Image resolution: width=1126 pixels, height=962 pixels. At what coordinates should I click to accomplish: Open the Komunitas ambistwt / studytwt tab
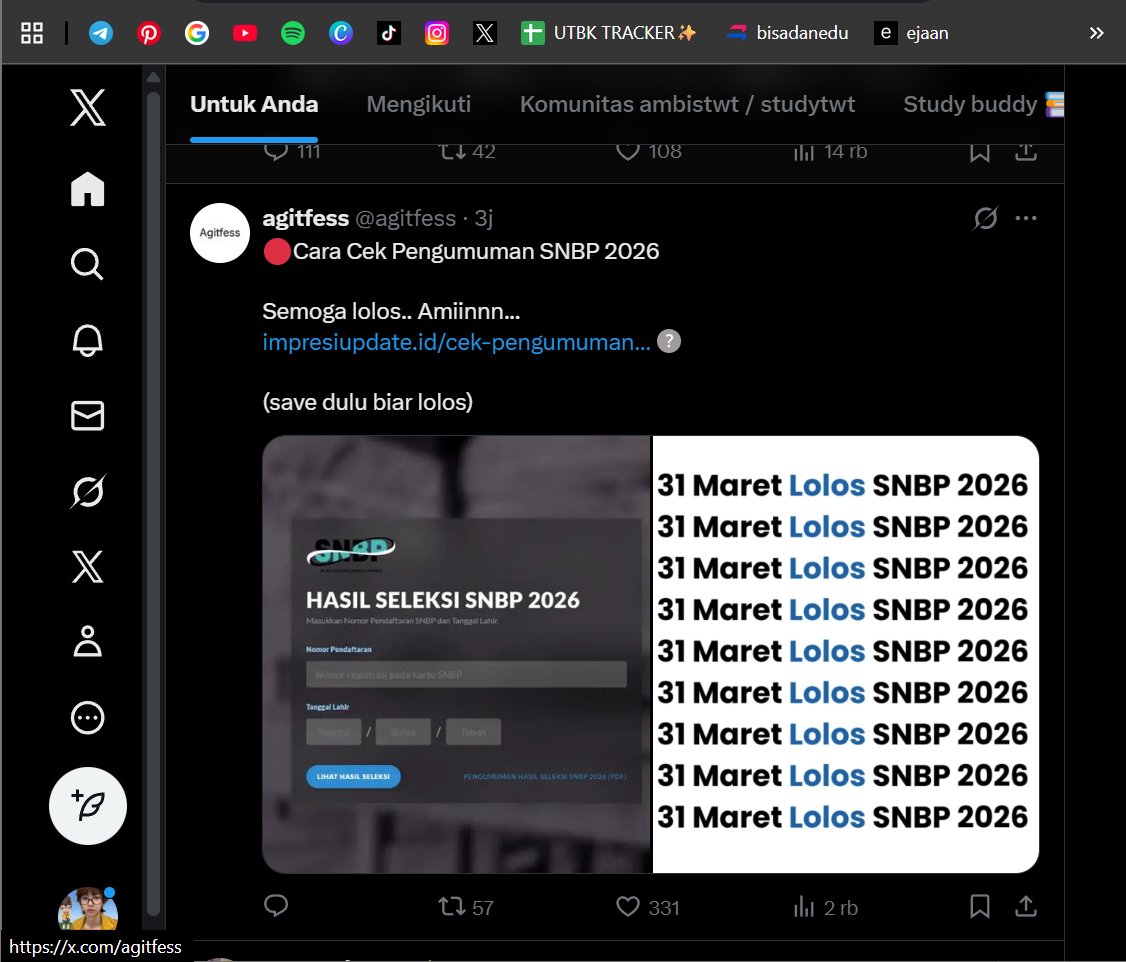(x=687, y=103)
